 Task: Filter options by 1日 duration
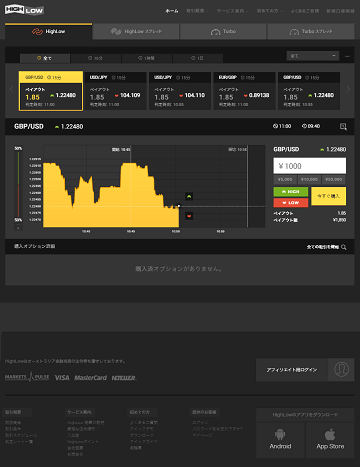click(x=198, y=58)
